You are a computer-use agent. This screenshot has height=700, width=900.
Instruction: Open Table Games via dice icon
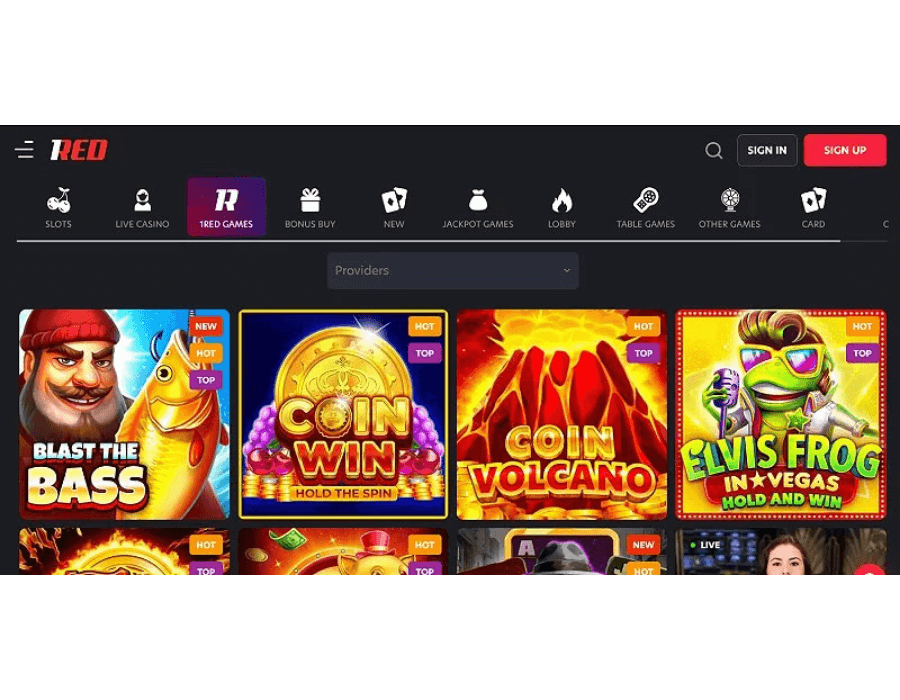[645, 199]
